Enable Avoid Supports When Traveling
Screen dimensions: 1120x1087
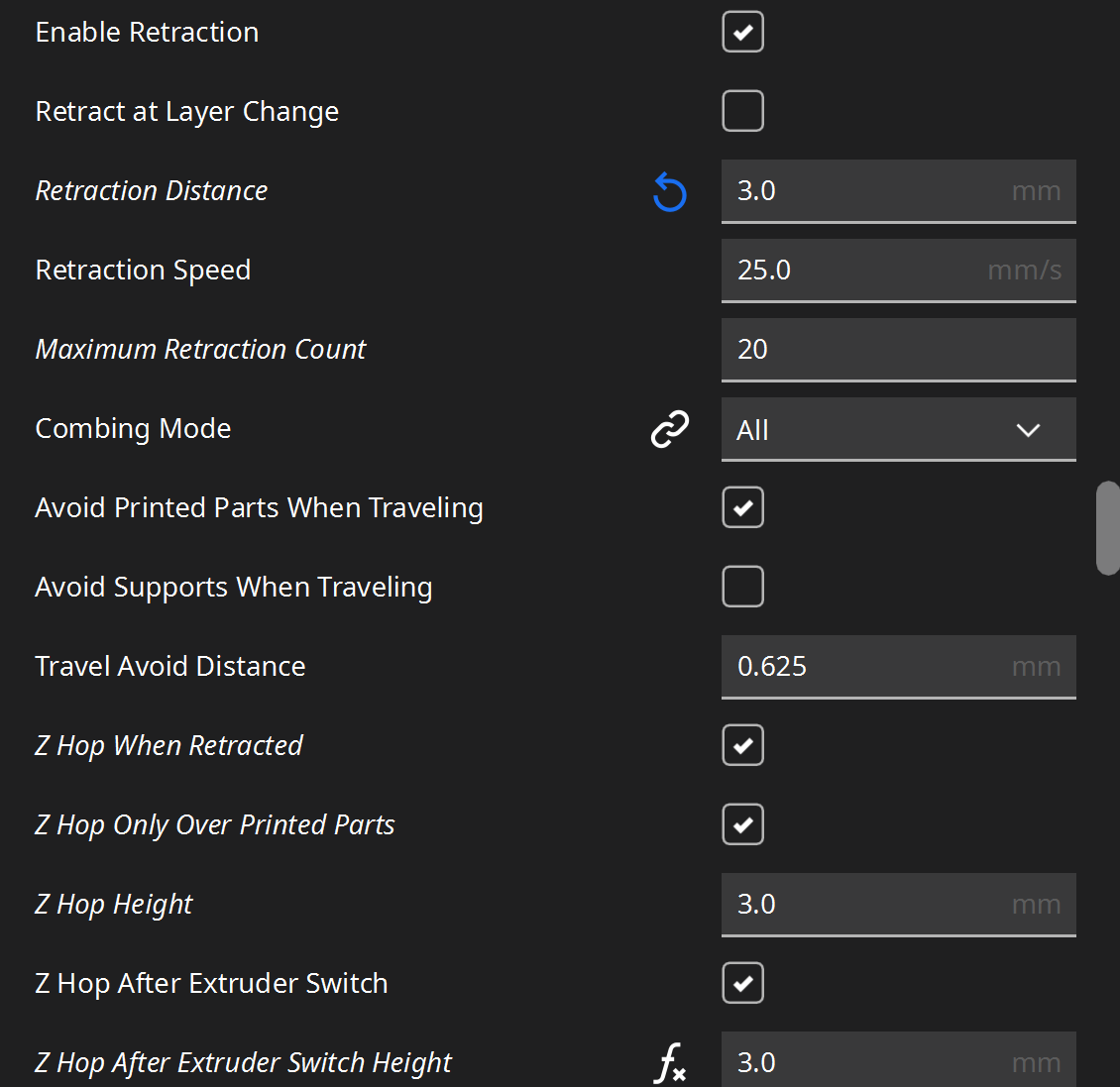click(742, 587)
